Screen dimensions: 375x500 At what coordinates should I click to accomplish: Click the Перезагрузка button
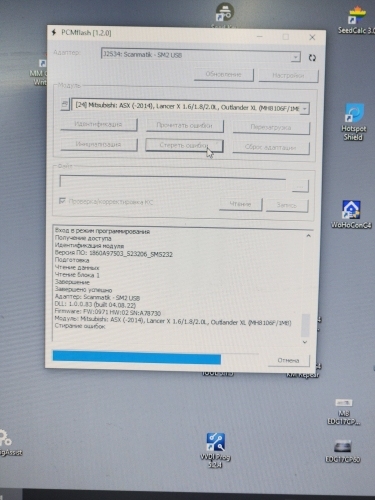coord(271,127)
